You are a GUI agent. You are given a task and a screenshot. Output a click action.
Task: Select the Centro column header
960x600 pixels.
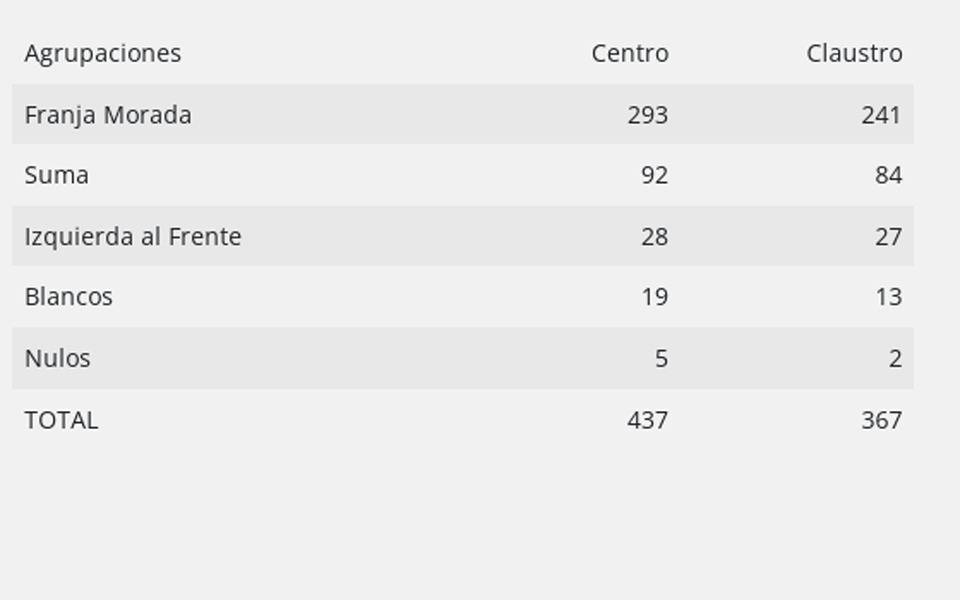[x=630, y=53]
